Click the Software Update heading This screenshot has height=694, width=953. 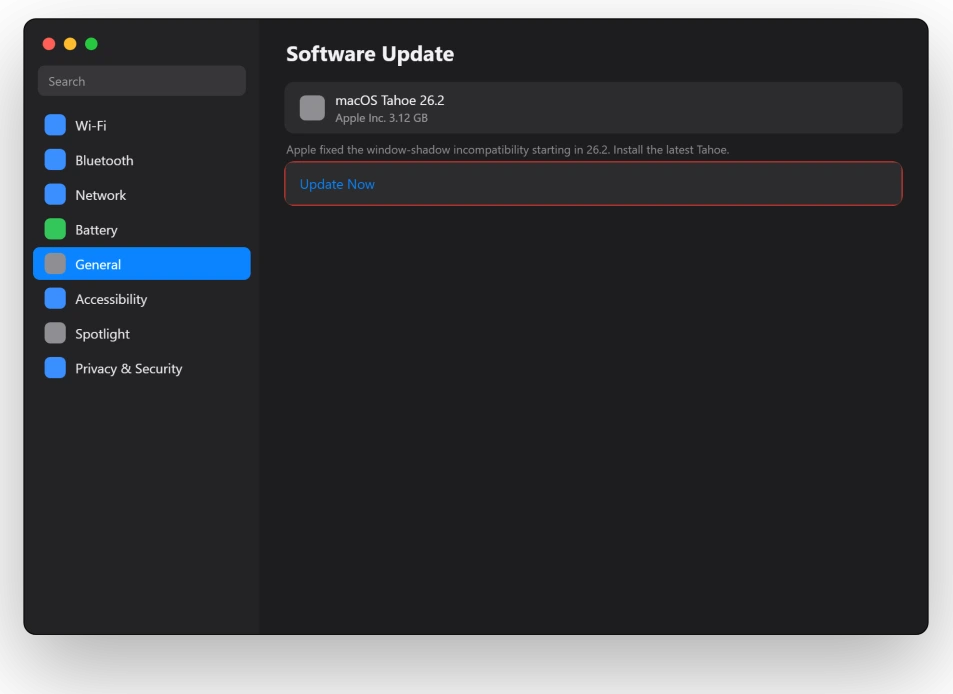[370, 53]
